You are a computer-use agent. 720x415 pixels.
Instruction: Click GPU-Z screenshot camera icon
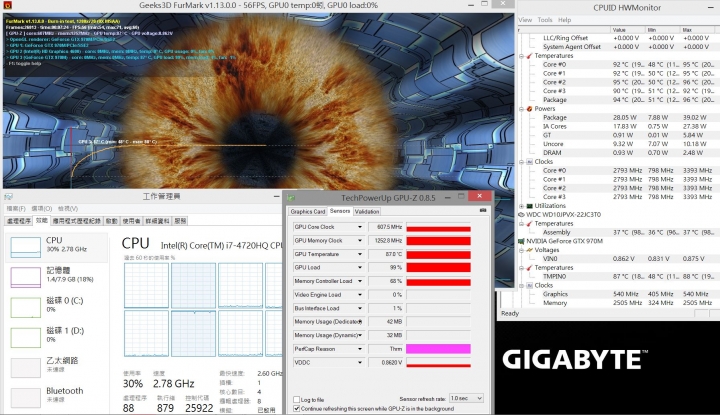click(483, 210)
